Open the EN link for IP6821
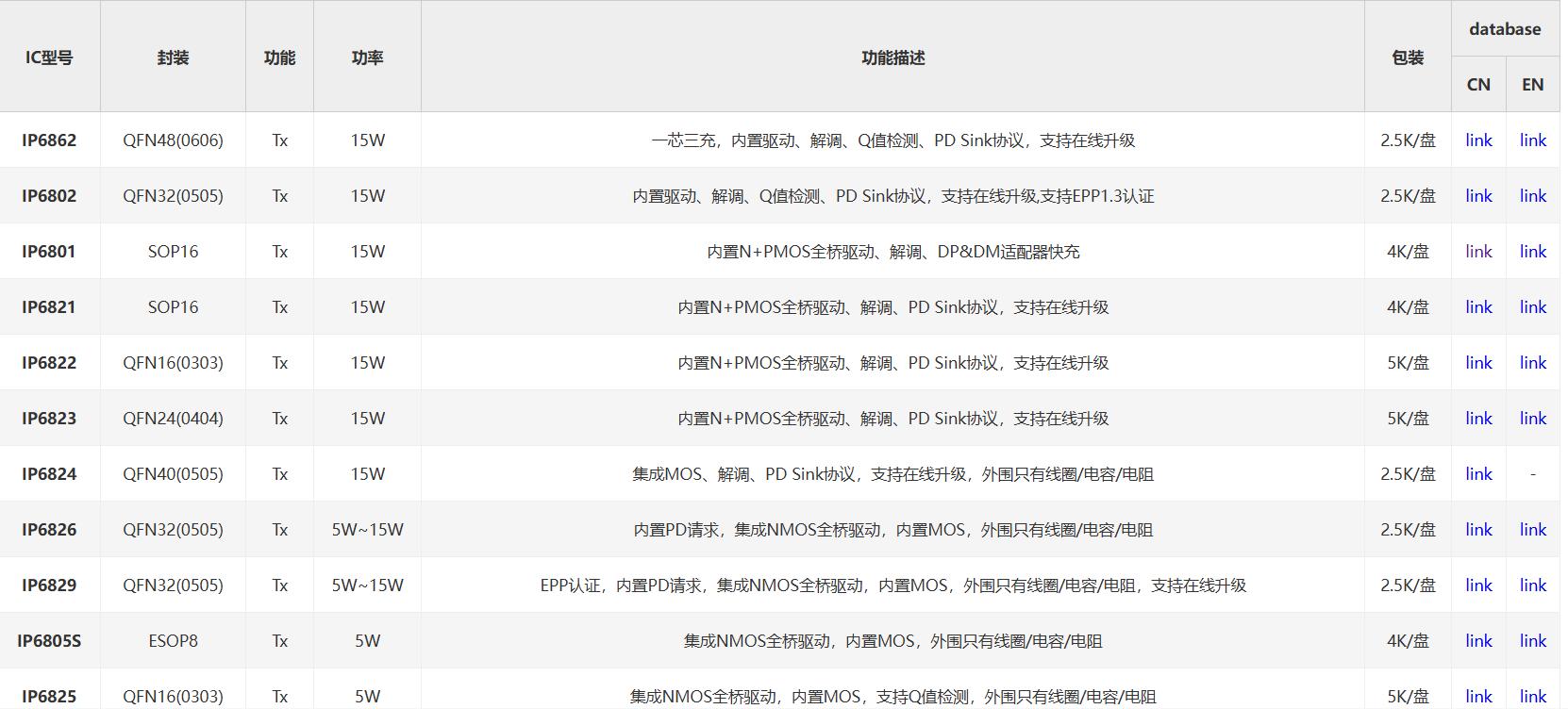Screen dimensions: 1568x709 pyautogui.click(x=1533, y=307)
